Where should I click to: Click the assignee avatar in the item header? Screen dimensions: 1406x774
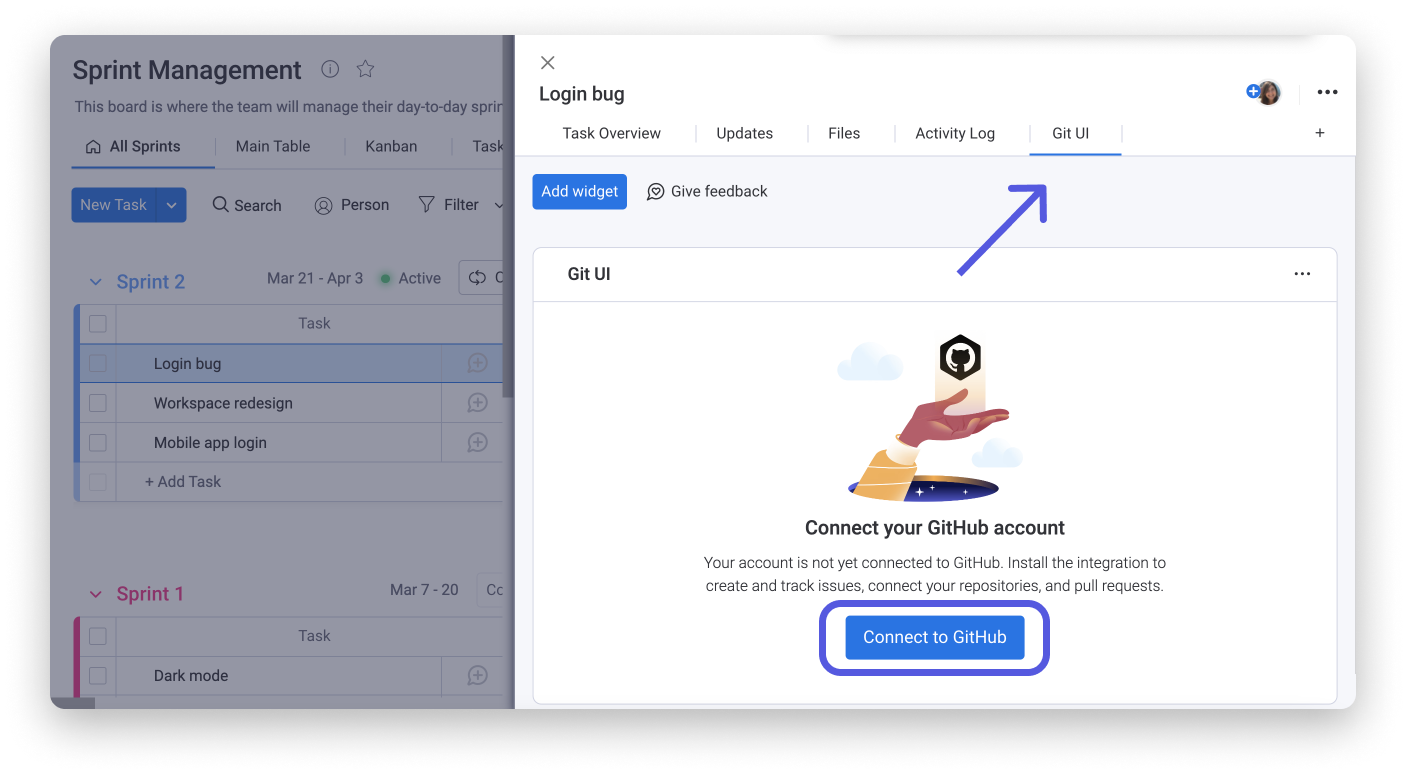pos(1268,92)
